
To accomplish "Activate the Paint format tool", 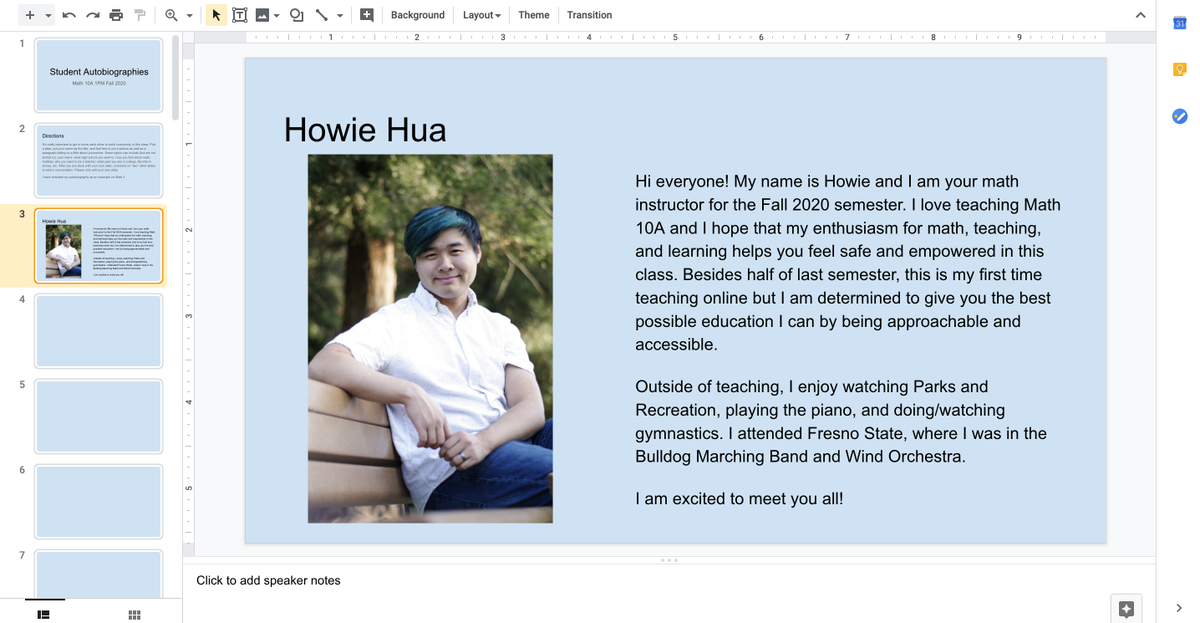I will pyautogui.click(x=138, y=14).
